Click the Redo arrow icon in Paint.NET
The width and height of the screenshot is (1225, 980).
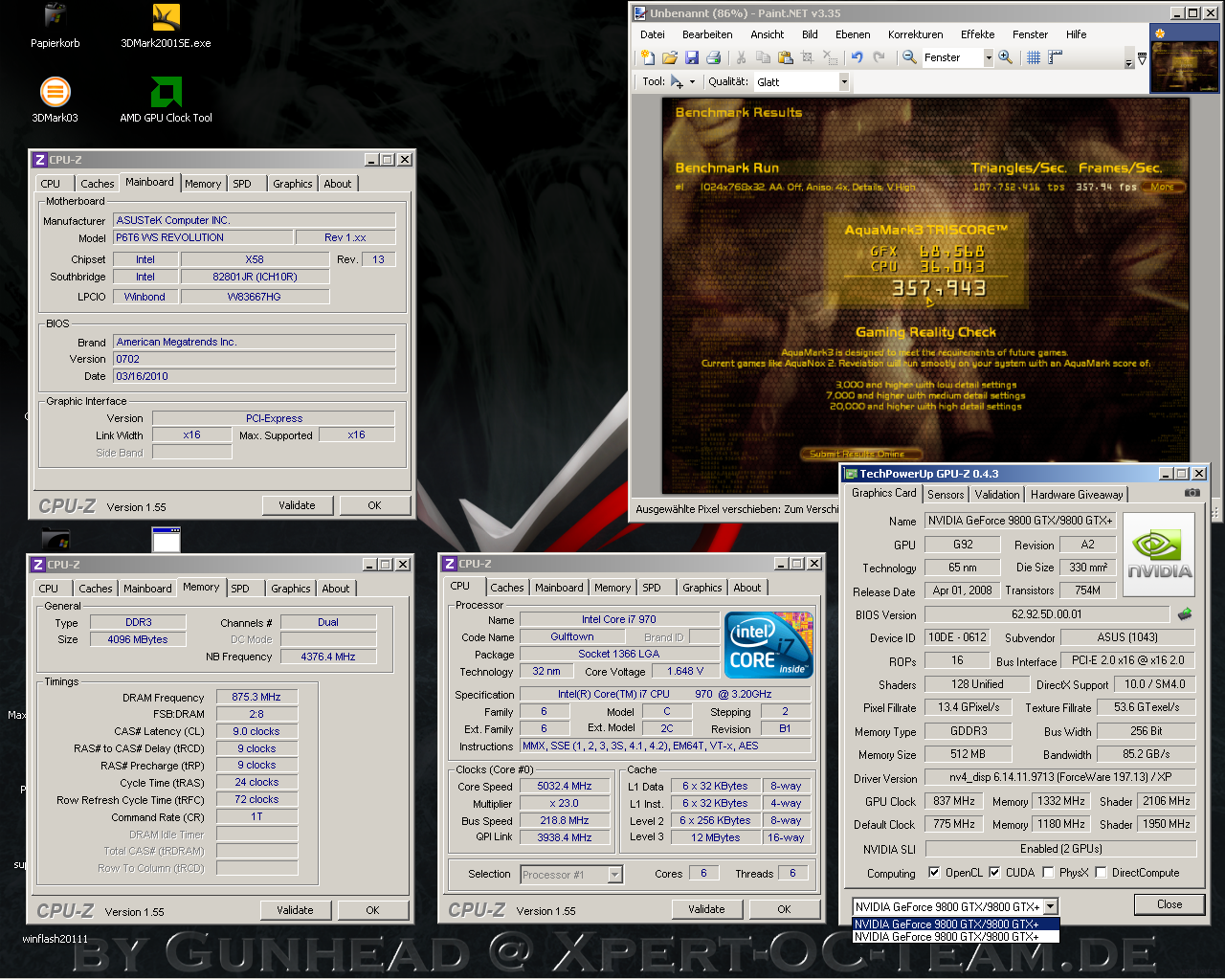(x=879, y=57)
